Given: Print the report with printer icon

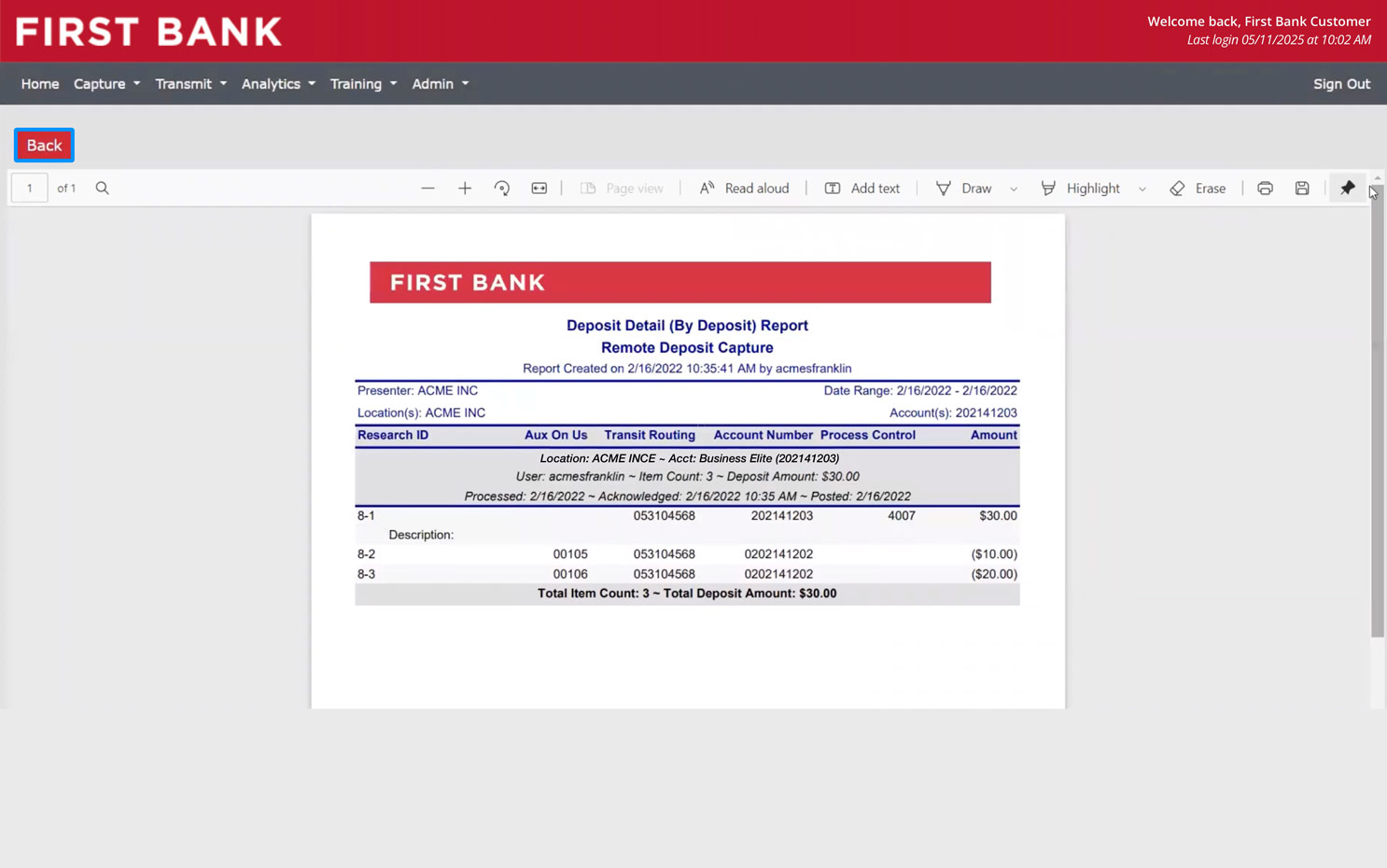Looking at the screenshot, I should [1265, 189].
